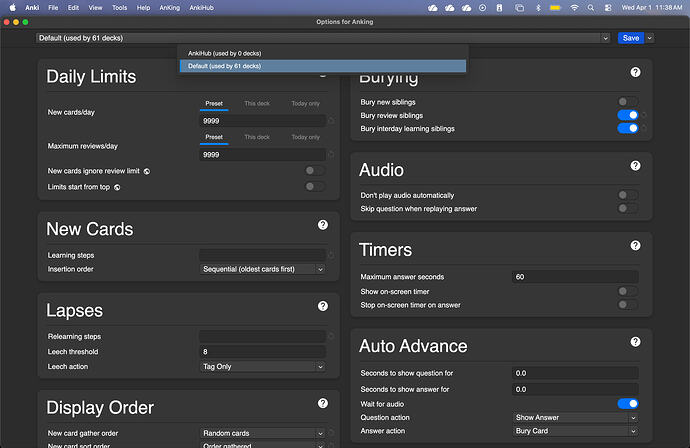Switch Maximum reviews/day to Today only tab

coord(305,137)
